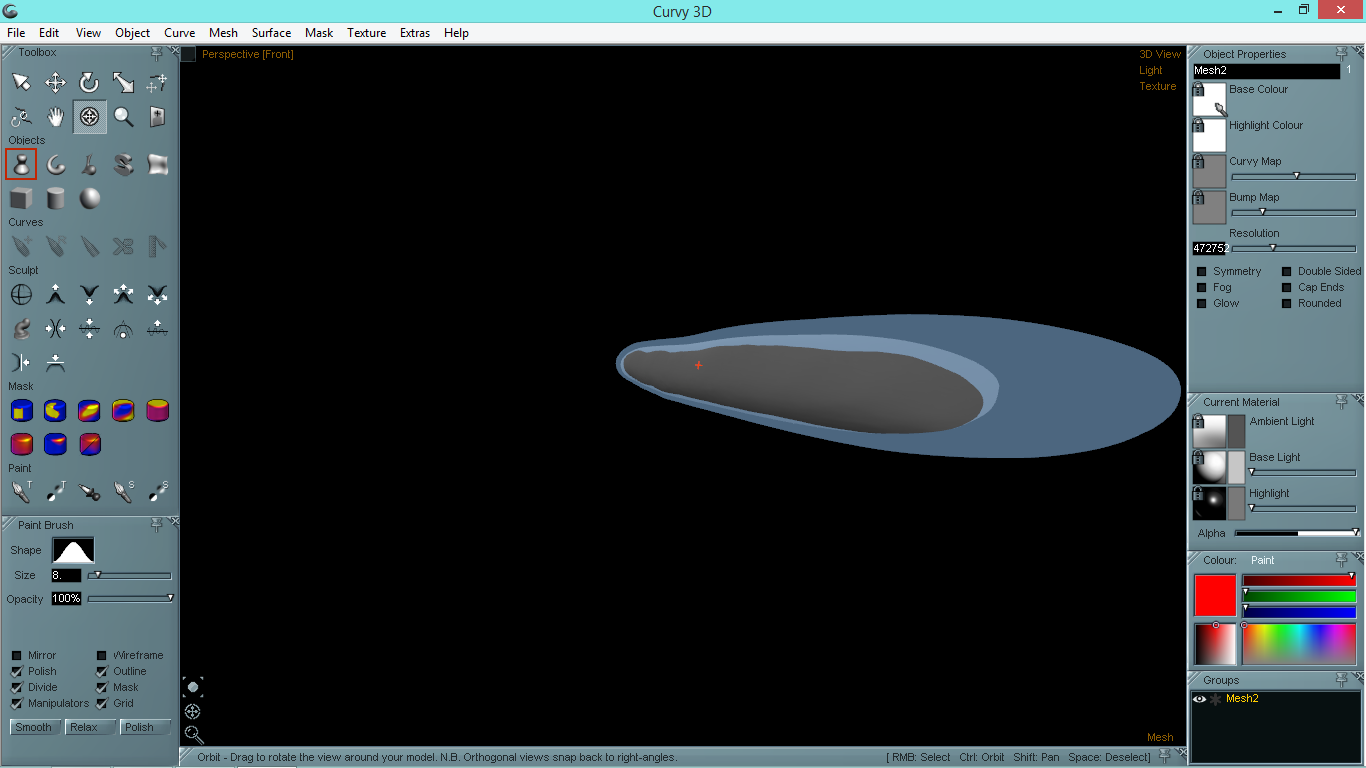This screenshot has width=1366, height=768.
Task: Activate the Orbit view tool
Action: [89, 117]
